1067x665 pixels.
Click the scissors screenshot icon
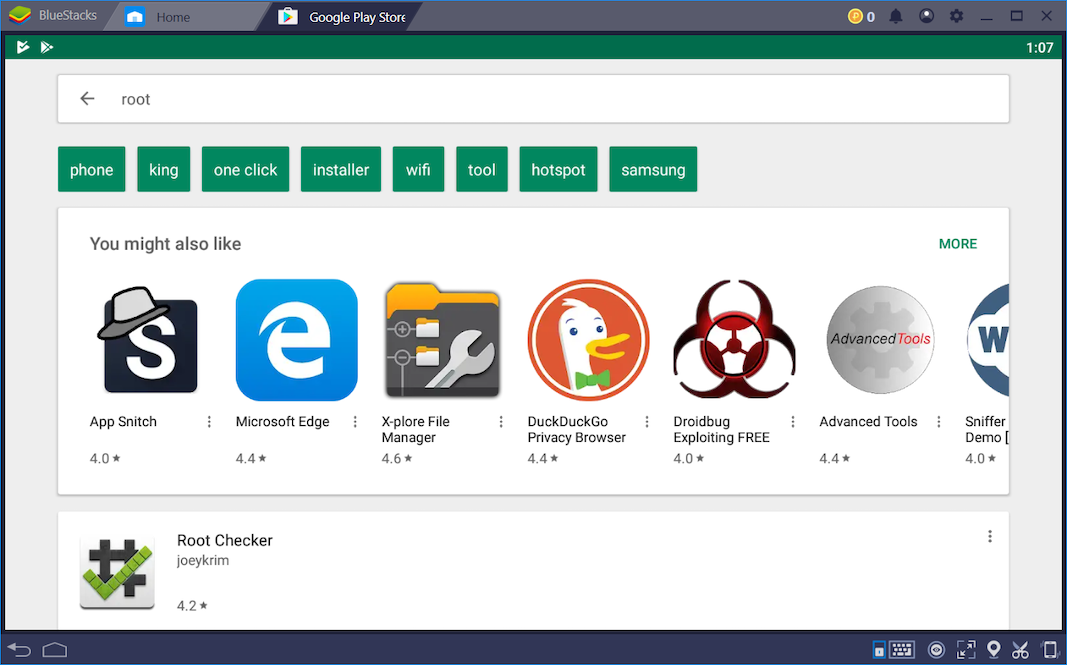(1020, 650)
